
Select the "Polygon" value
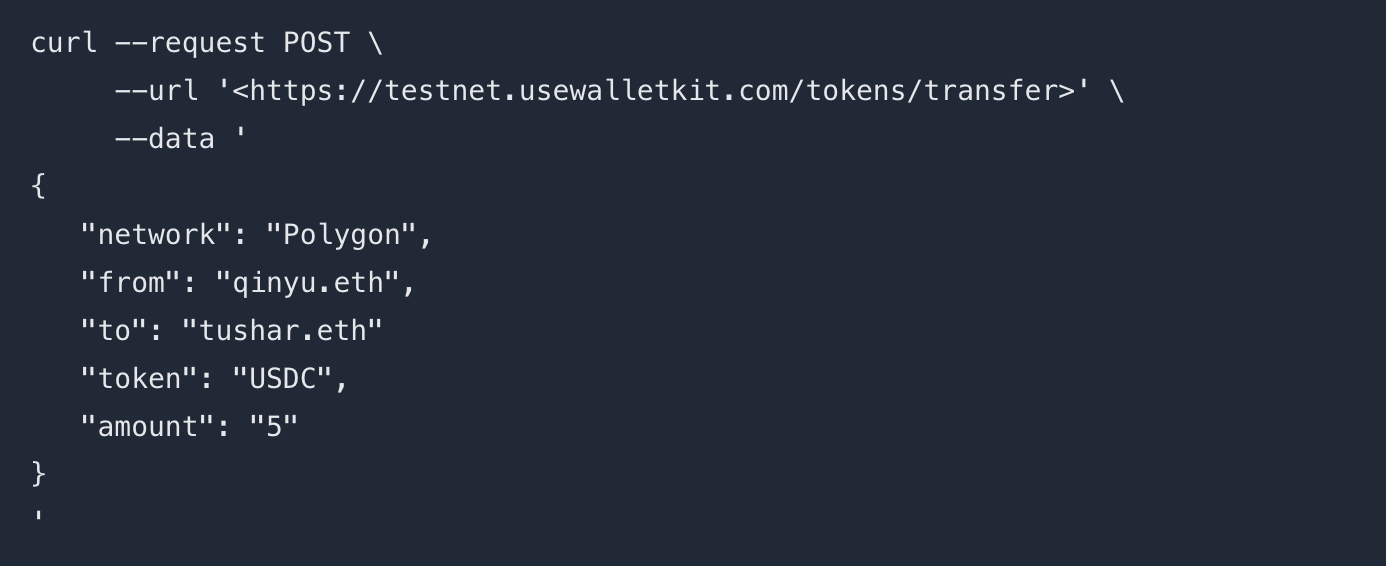[x=340, y=235]
